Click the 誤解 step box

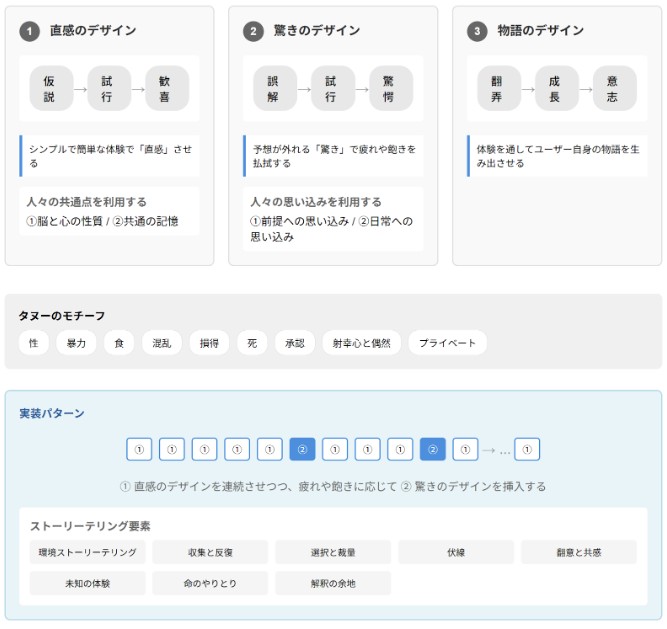[x=273, y=89]
